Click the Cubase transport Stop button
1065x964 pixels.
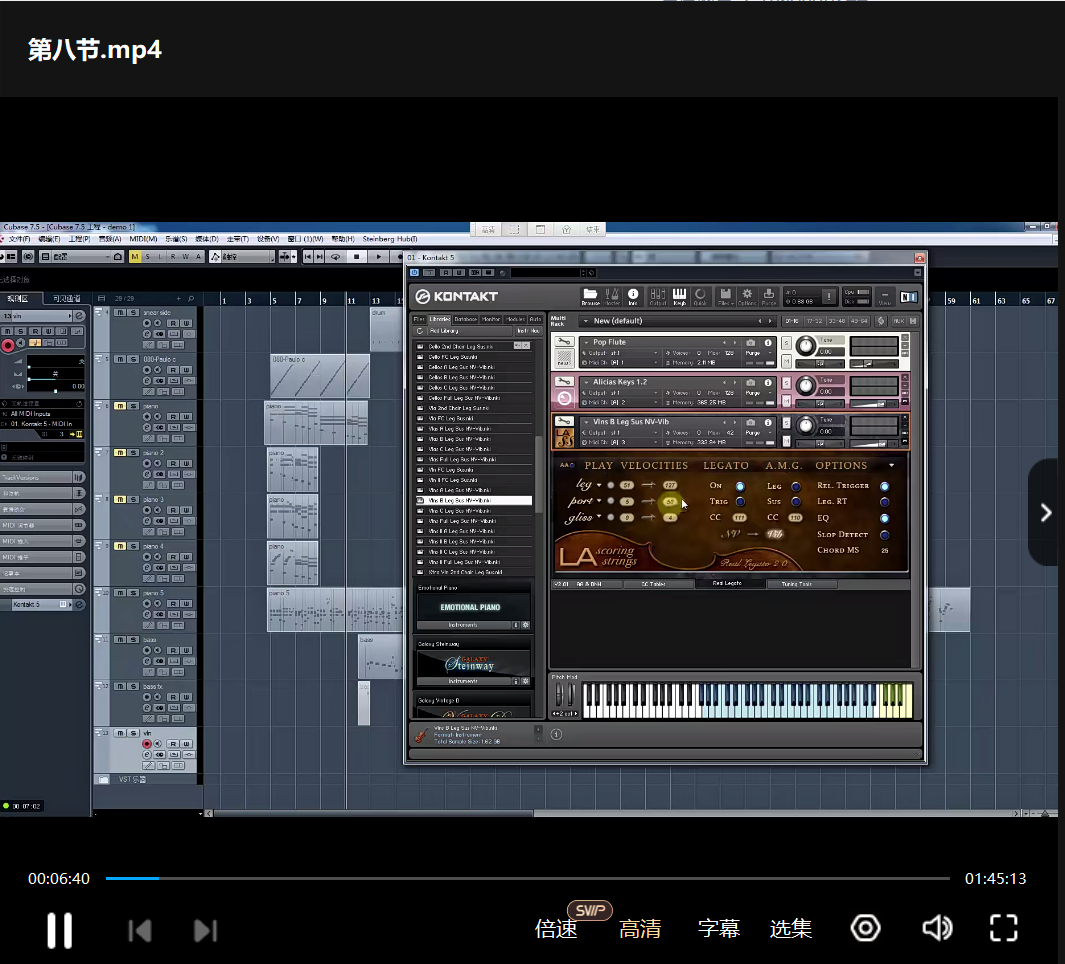357,257
